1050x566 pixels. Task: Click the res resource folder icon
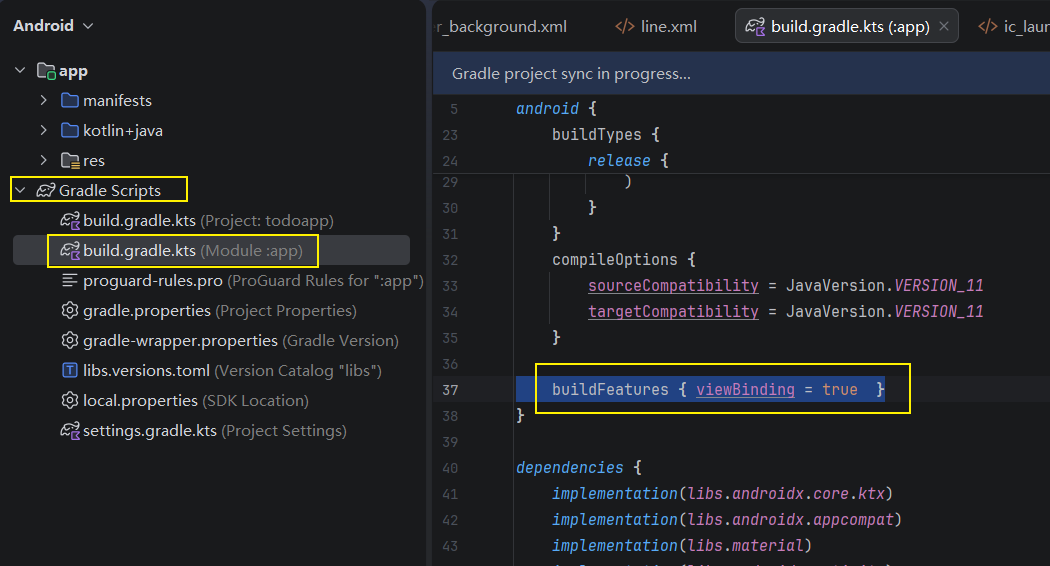click(x=70, y=161)
